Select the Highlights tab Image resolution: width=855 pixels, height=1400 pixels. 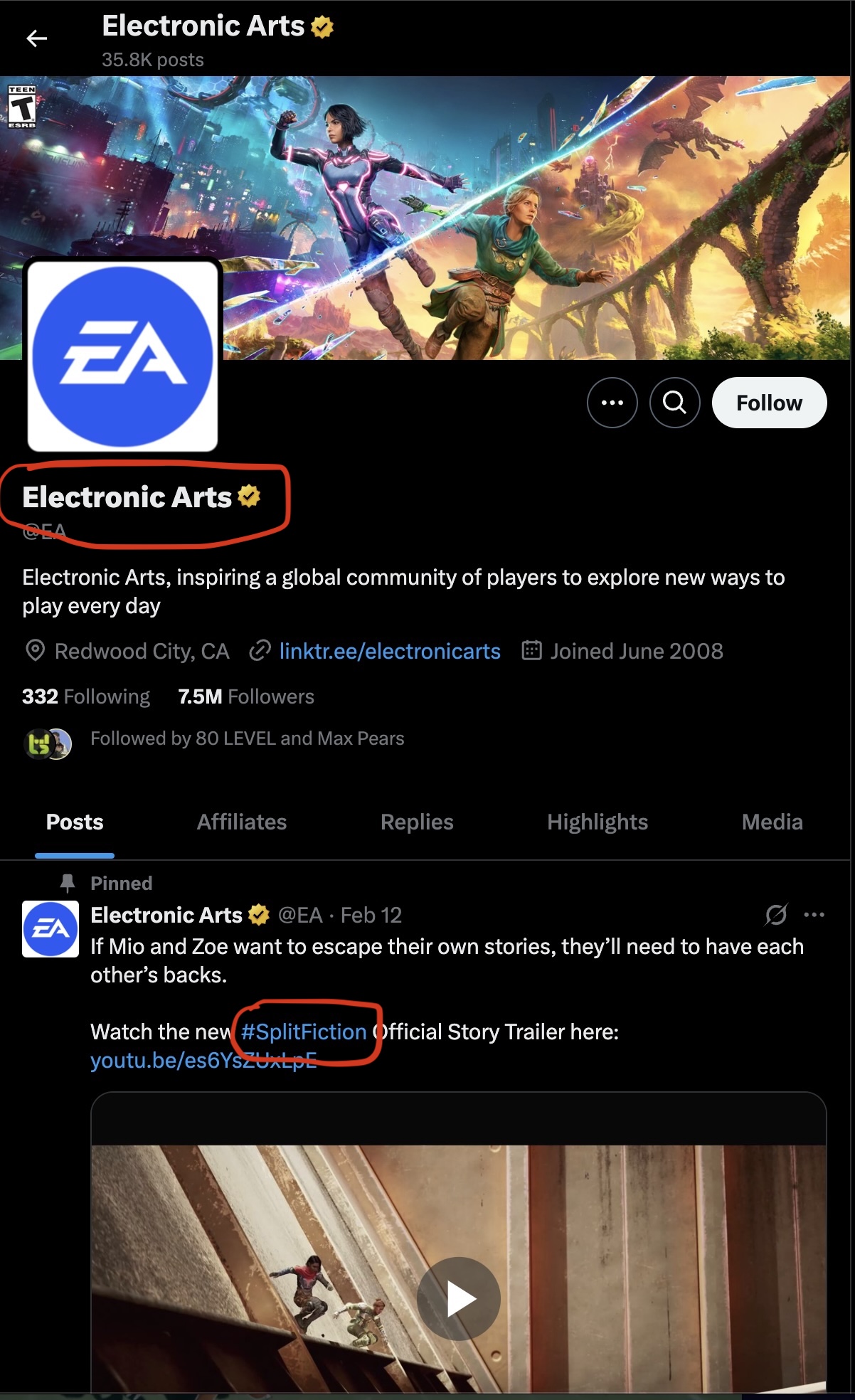pyautogui.click(x=598, y=822)
